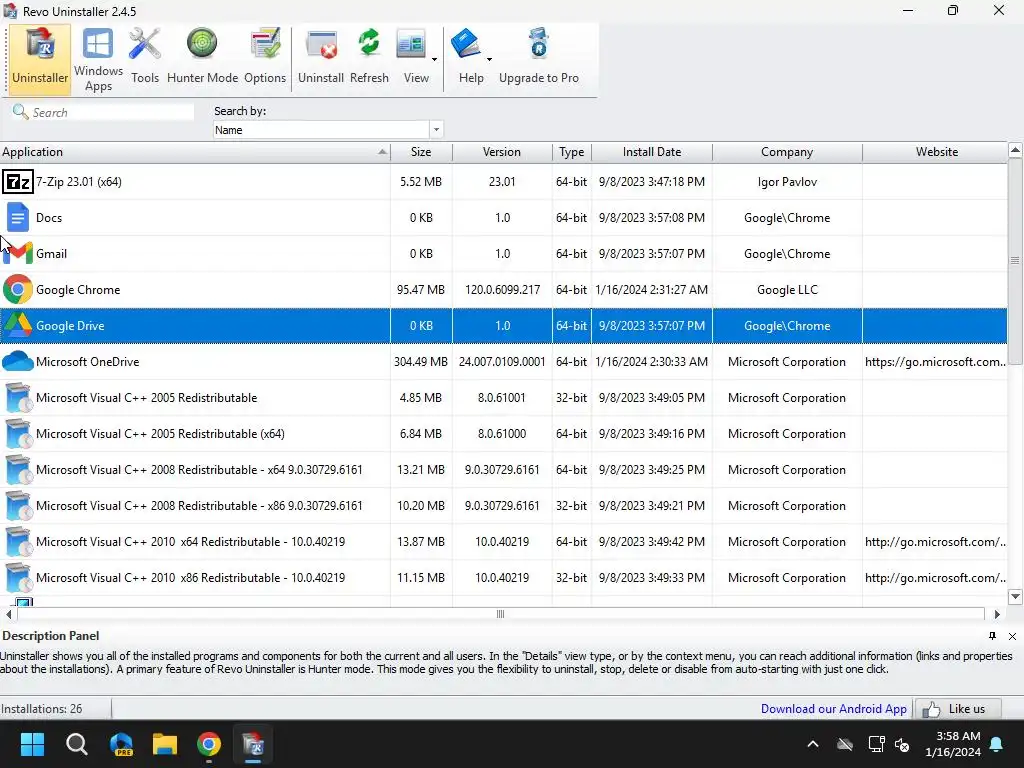Click Chrome version 120.0.6099.217 cell
The image size is (1024, 768).
[502, 289]
